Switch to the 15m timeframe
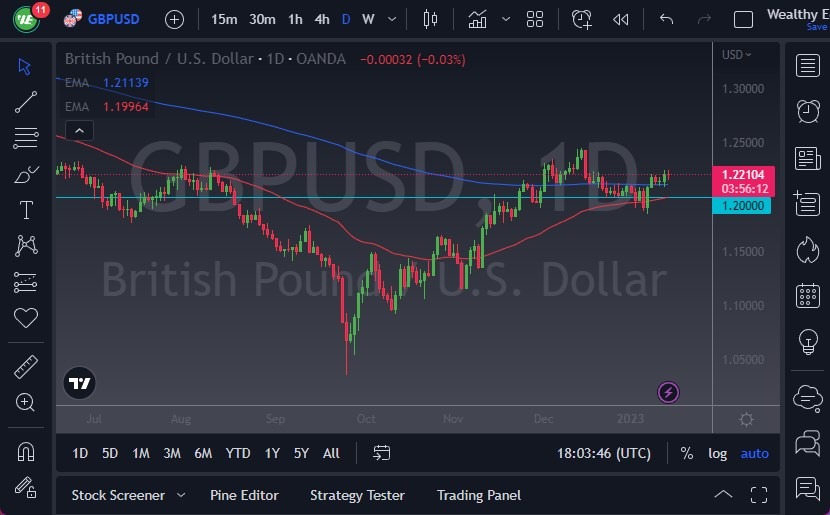The height and width of the screenshot is (515, 830). 224,20
